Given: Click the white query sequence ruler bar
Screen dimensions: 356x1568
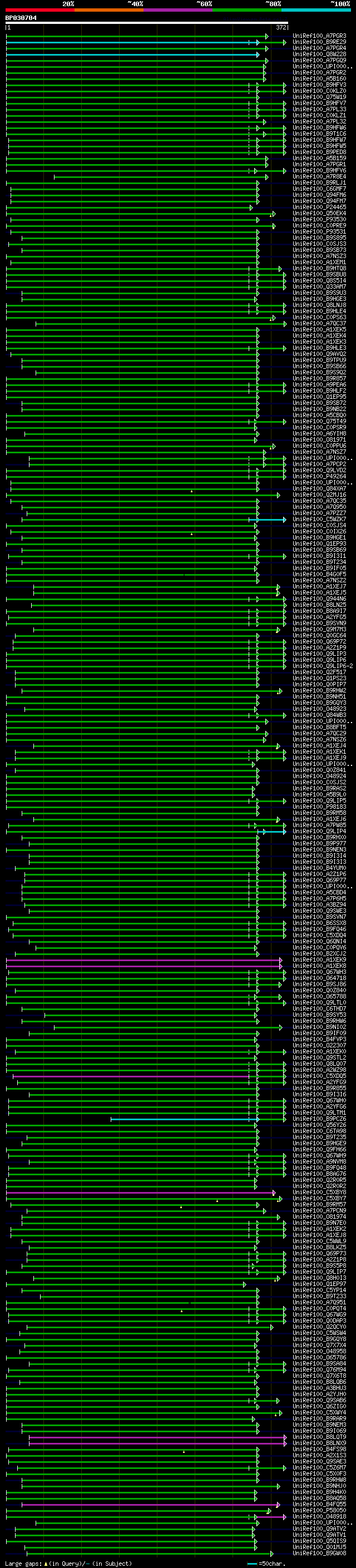Looking at the screenshot, I should [147, 22].
